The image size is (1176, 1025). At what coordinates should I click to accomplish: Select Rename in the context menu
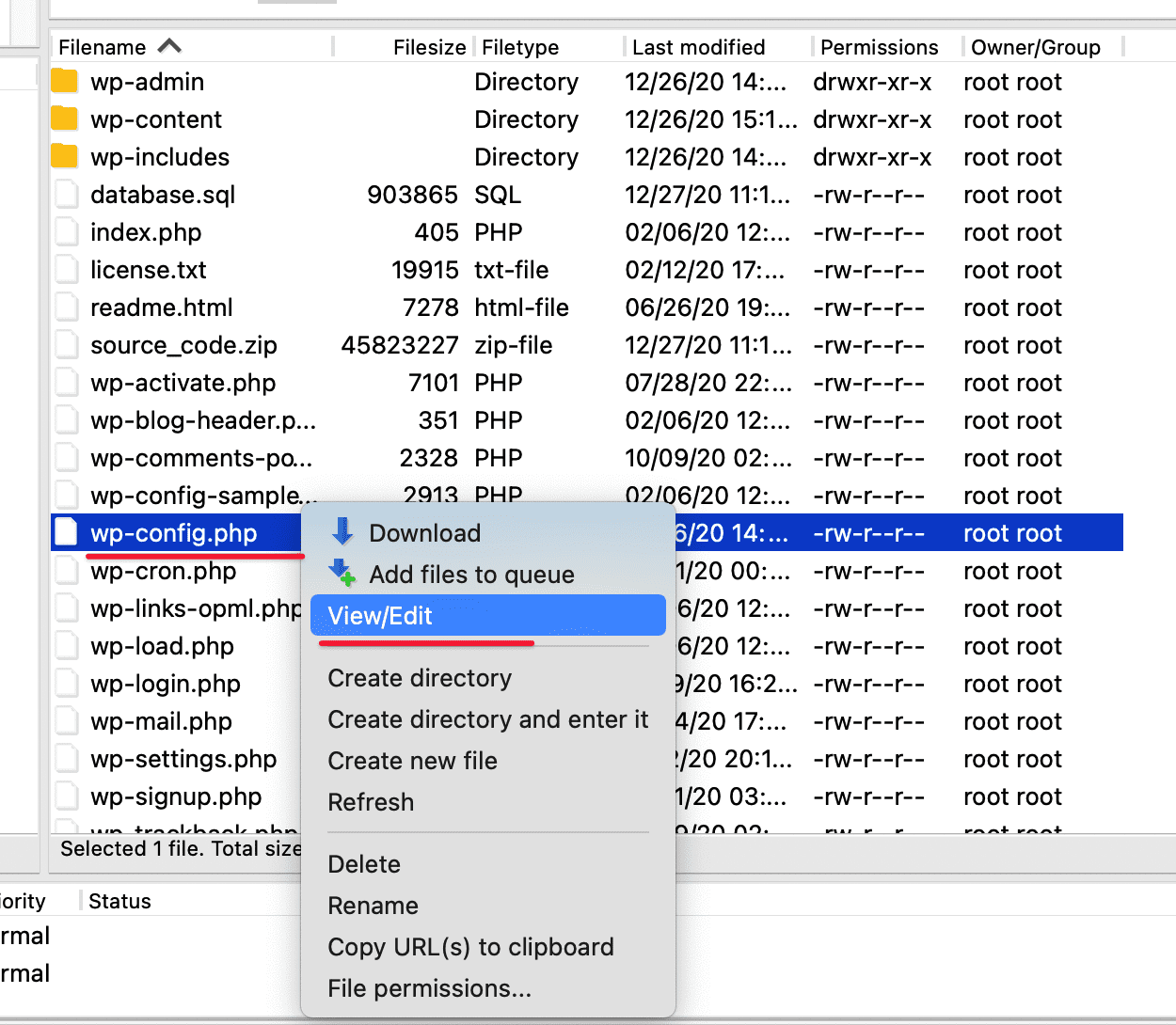pyautogui.click(x=373, y=906)
